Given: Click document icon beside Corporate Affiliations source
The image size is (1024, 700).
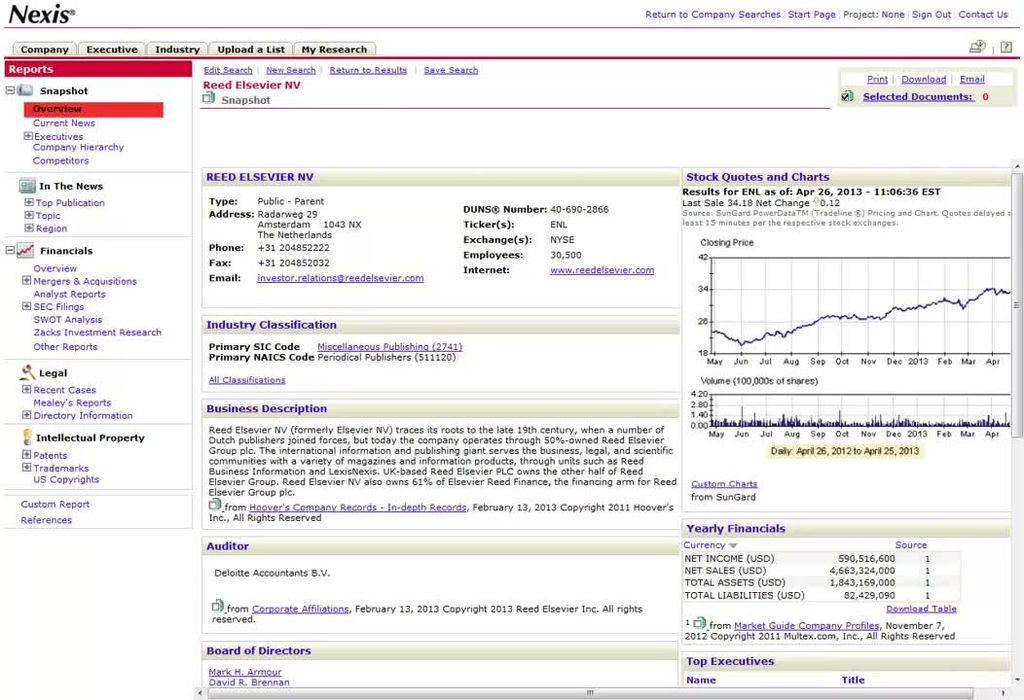Looking at the screenshot, I should pos(217,607).
